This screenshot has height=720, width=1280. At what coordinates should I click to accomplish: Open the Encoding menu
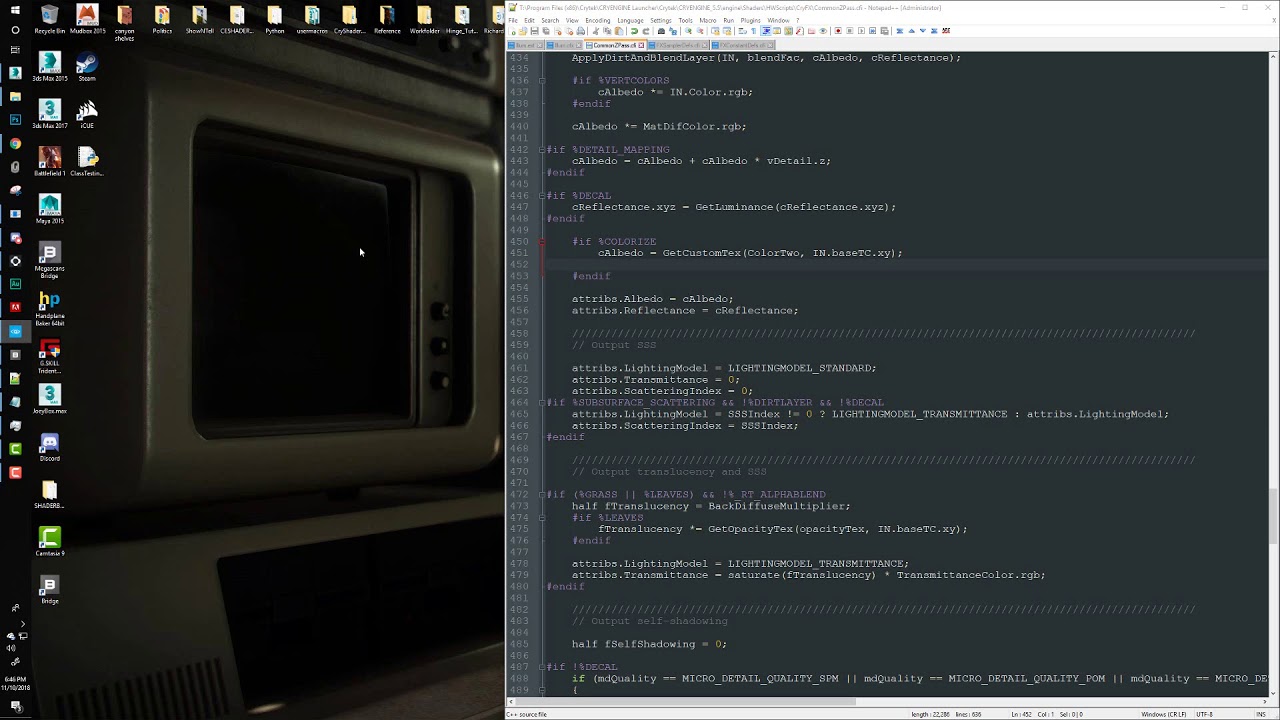(598, 20)
